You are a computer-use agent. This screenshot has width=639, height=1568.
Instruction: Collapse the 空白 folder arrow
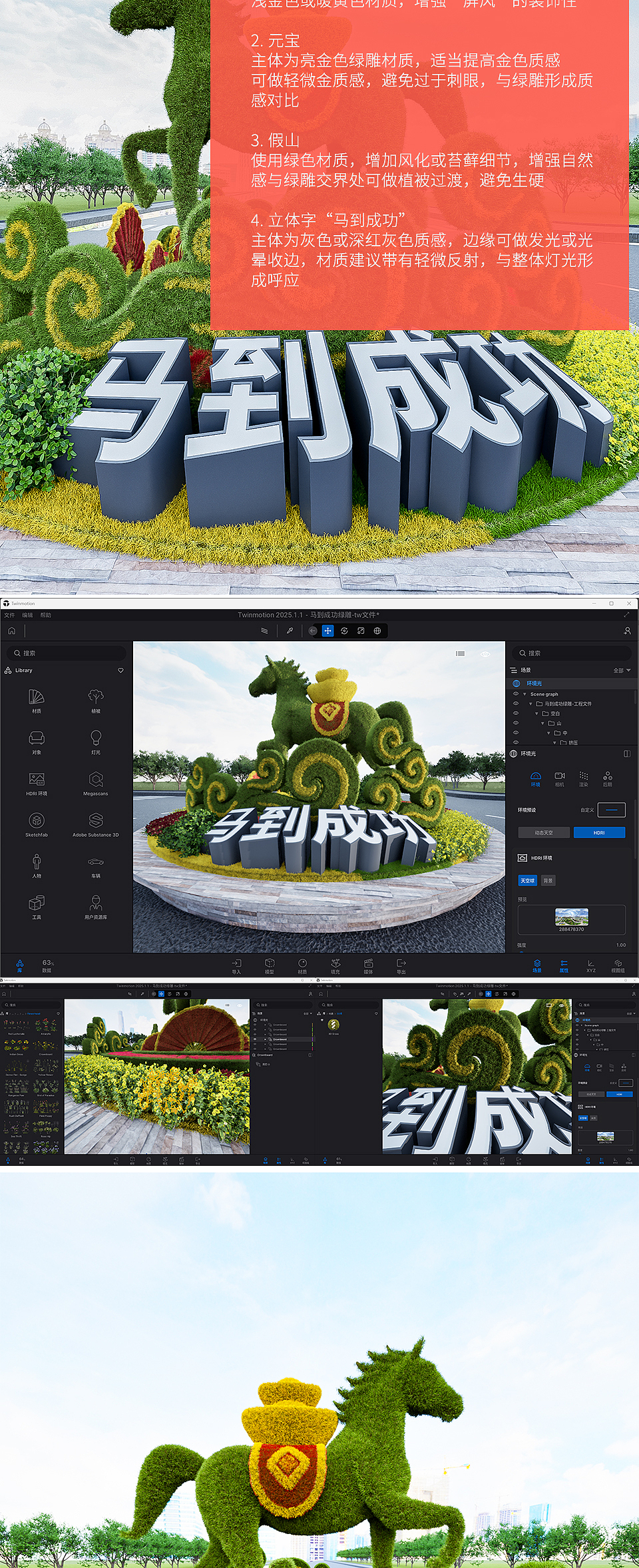536,713
